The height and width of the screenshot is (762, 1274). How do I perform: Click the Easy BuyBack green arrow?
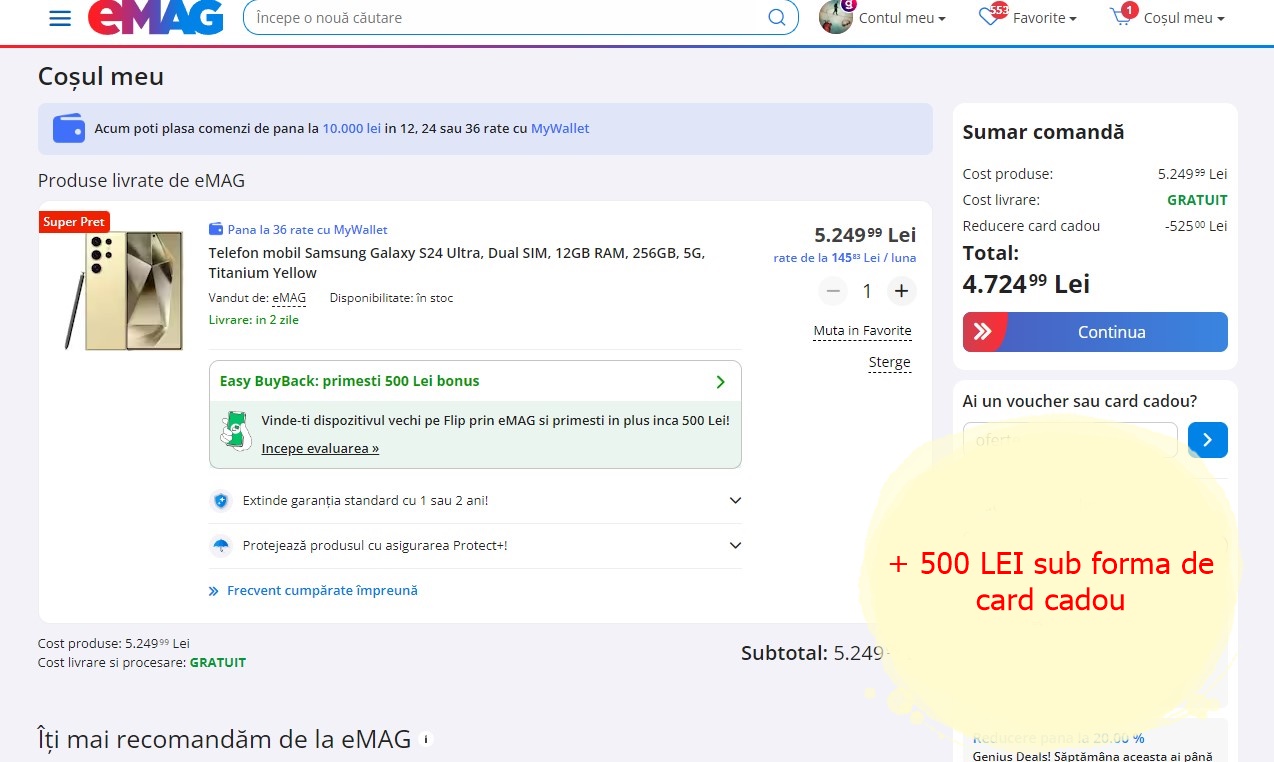point(721,382)
